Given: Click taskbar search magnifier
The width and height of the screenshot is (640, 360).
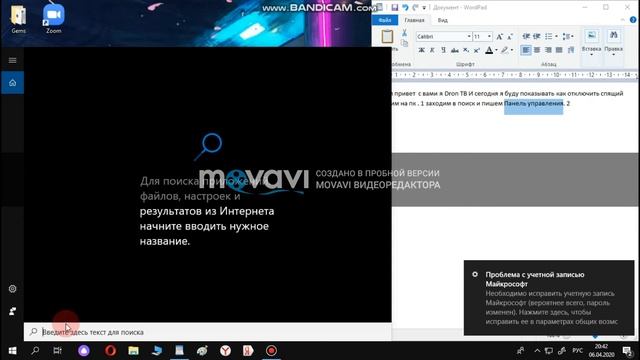Looking at the screenshot, I should (35, 351).
